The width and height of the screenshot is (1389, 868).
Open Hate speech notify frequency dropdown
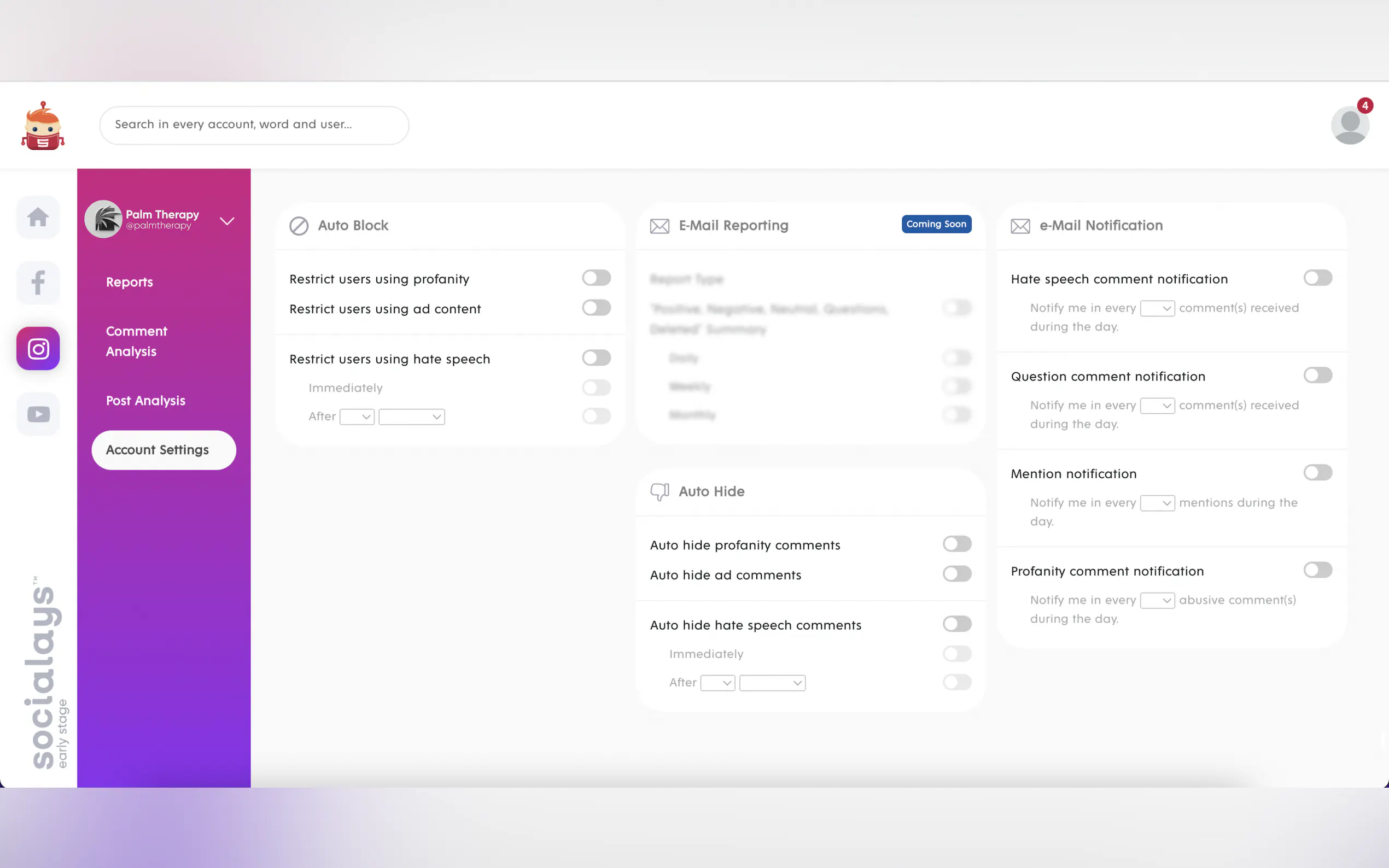pyautogui.click(x=1157, y=308)
